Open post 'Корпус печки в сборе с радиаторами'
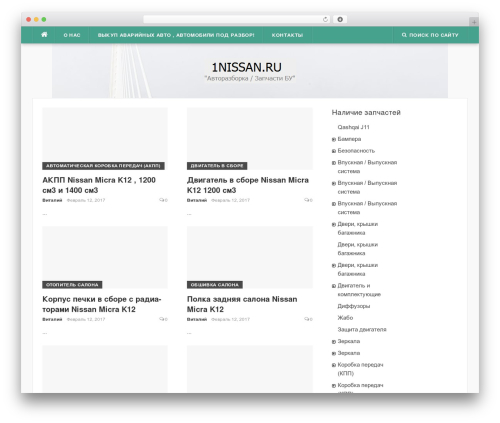500x423 pixels. (x=102, y=304)
